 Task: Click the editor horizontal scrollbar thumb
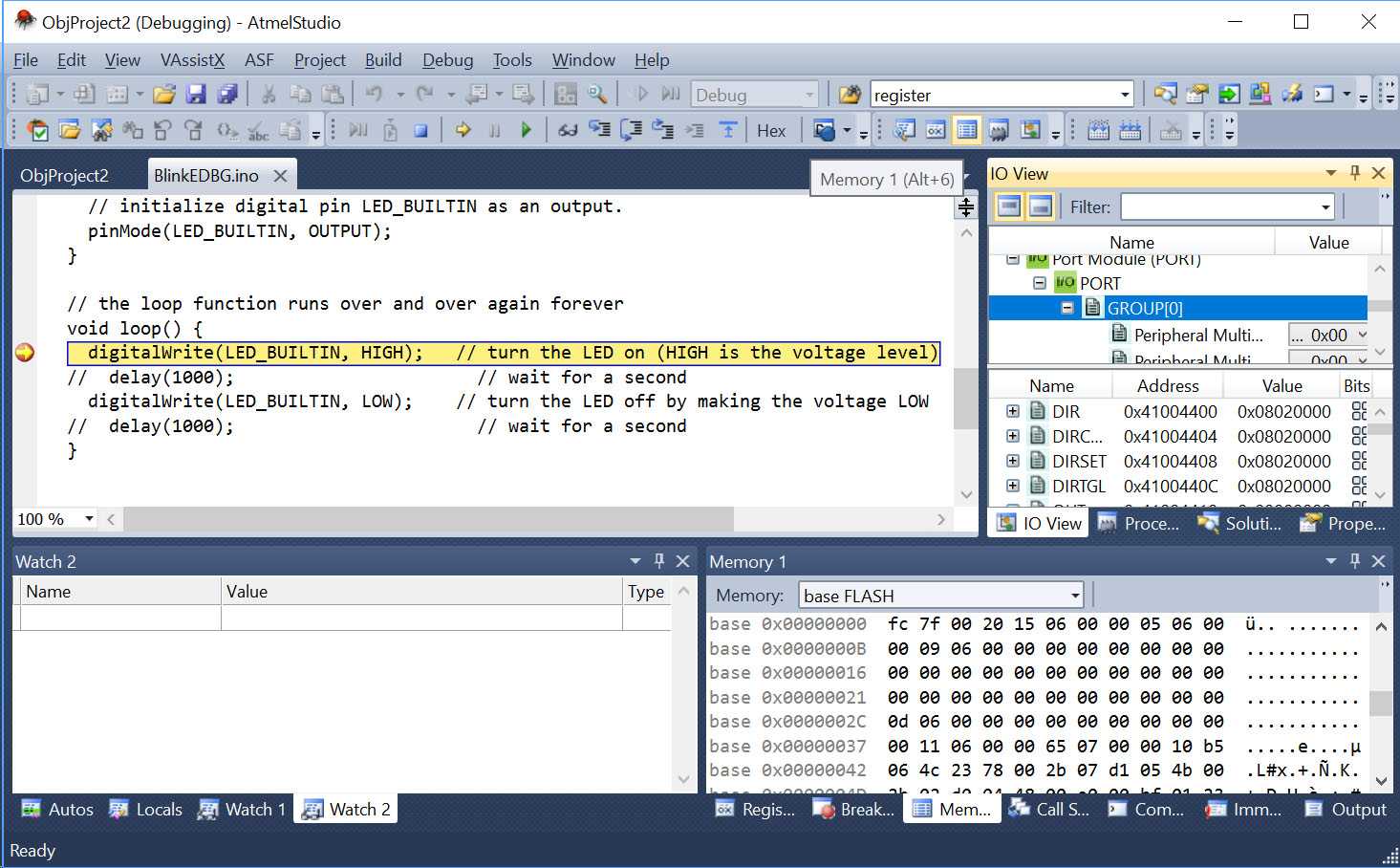[428, 519]
